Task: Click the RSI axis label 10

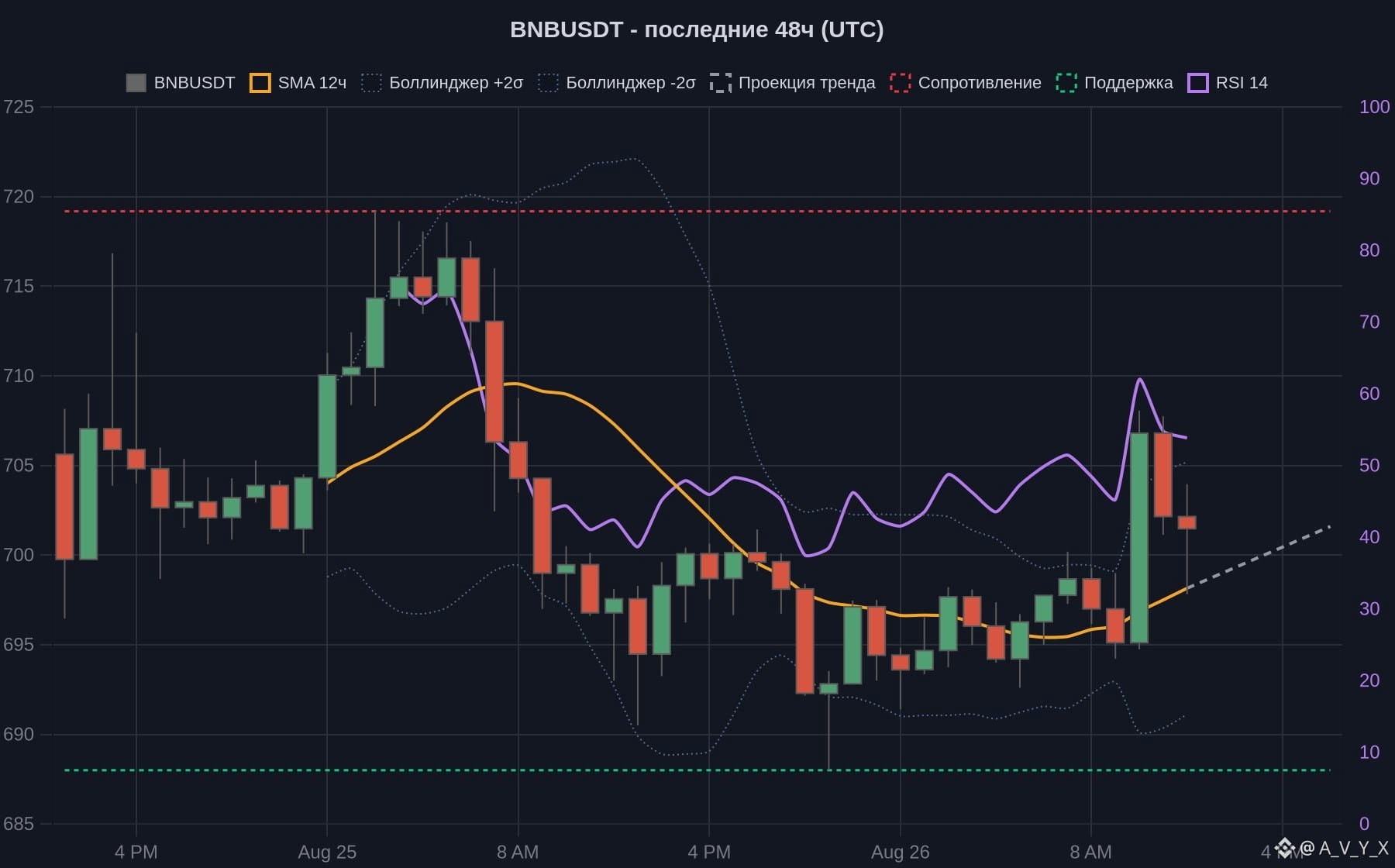Action: coord(1369,753)
